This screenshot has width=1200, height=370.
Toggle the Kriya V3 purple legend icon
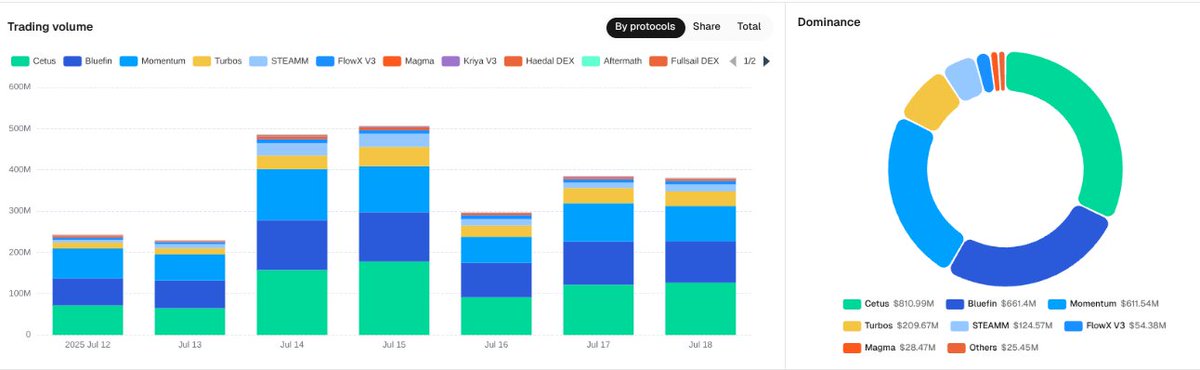click(449, 61)
